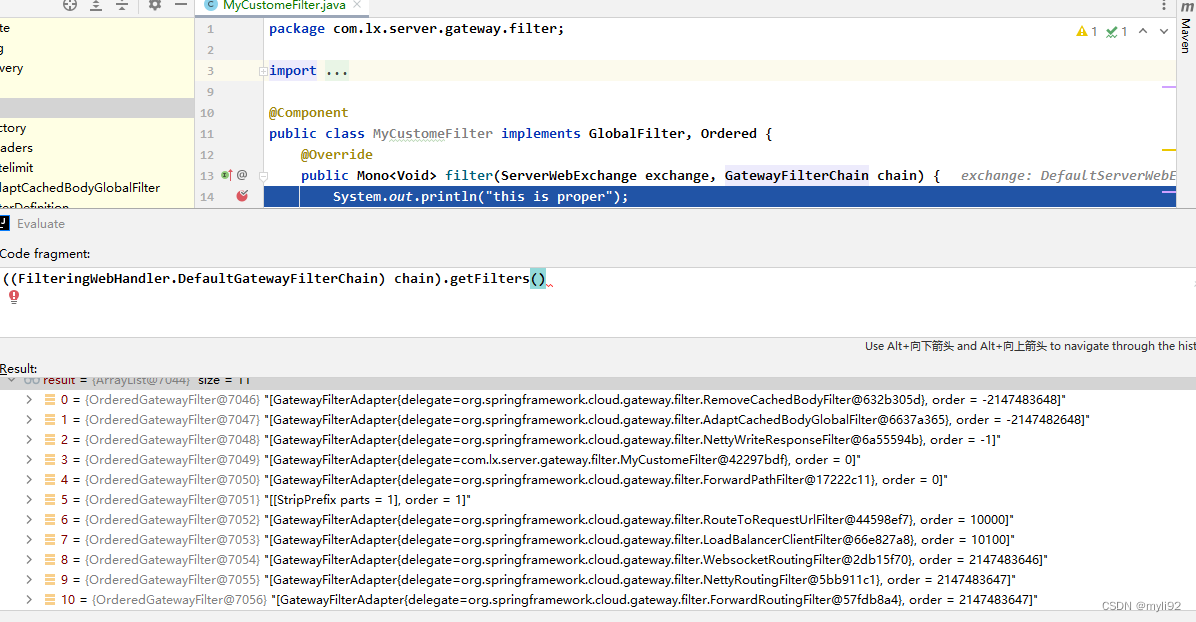Hide the project panel with minus icon
Viewport: 1196px width, 622px height.
tap(181, 5)
